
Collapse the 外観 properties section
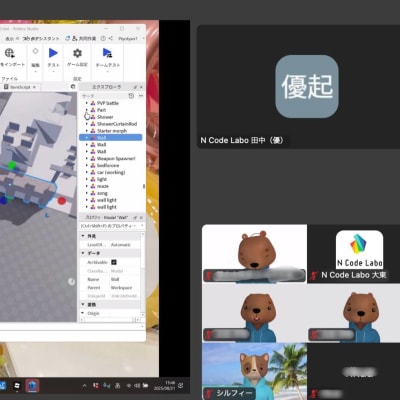pos(83,236)
